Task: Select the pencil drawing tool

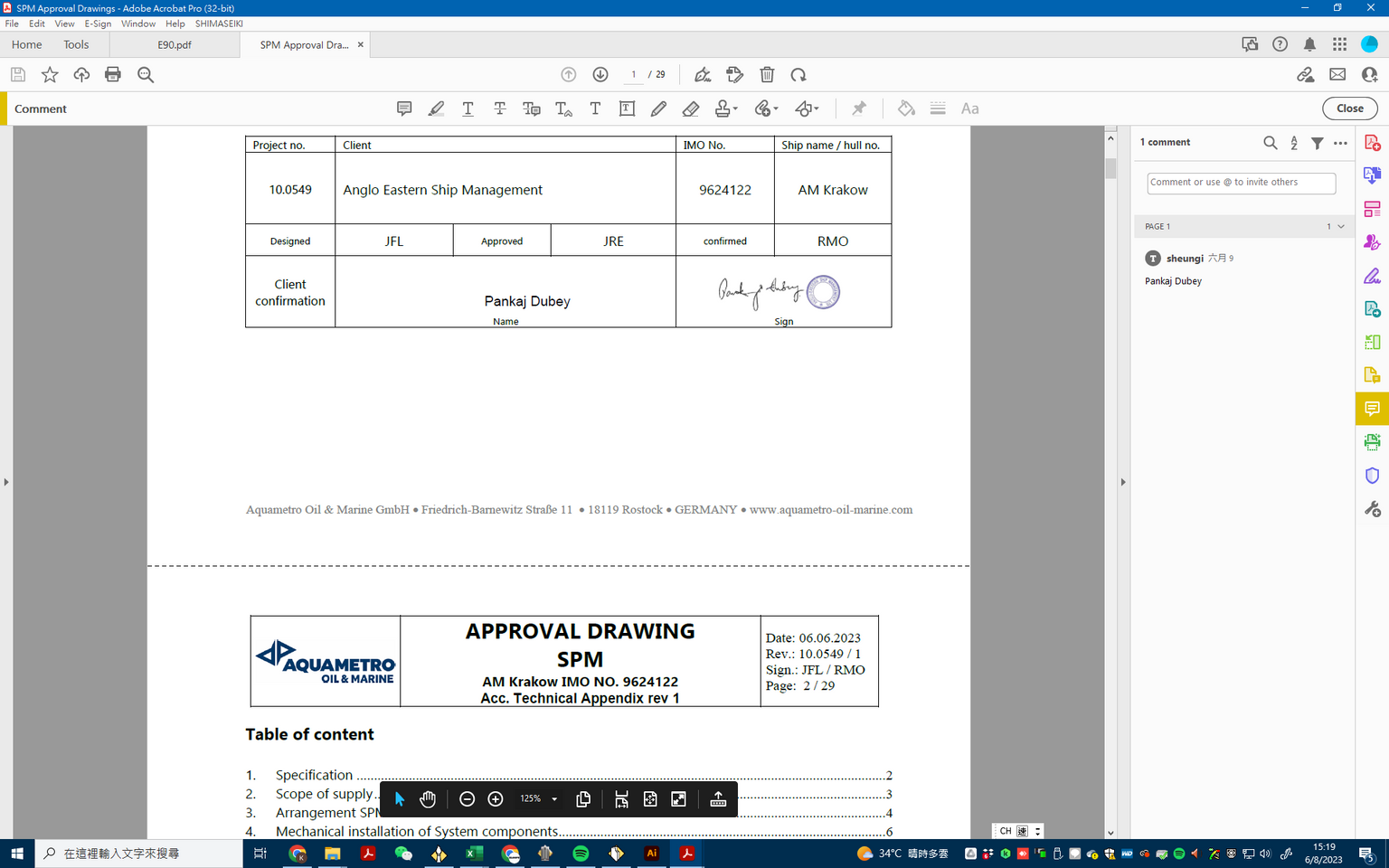Action: [658, 108]
